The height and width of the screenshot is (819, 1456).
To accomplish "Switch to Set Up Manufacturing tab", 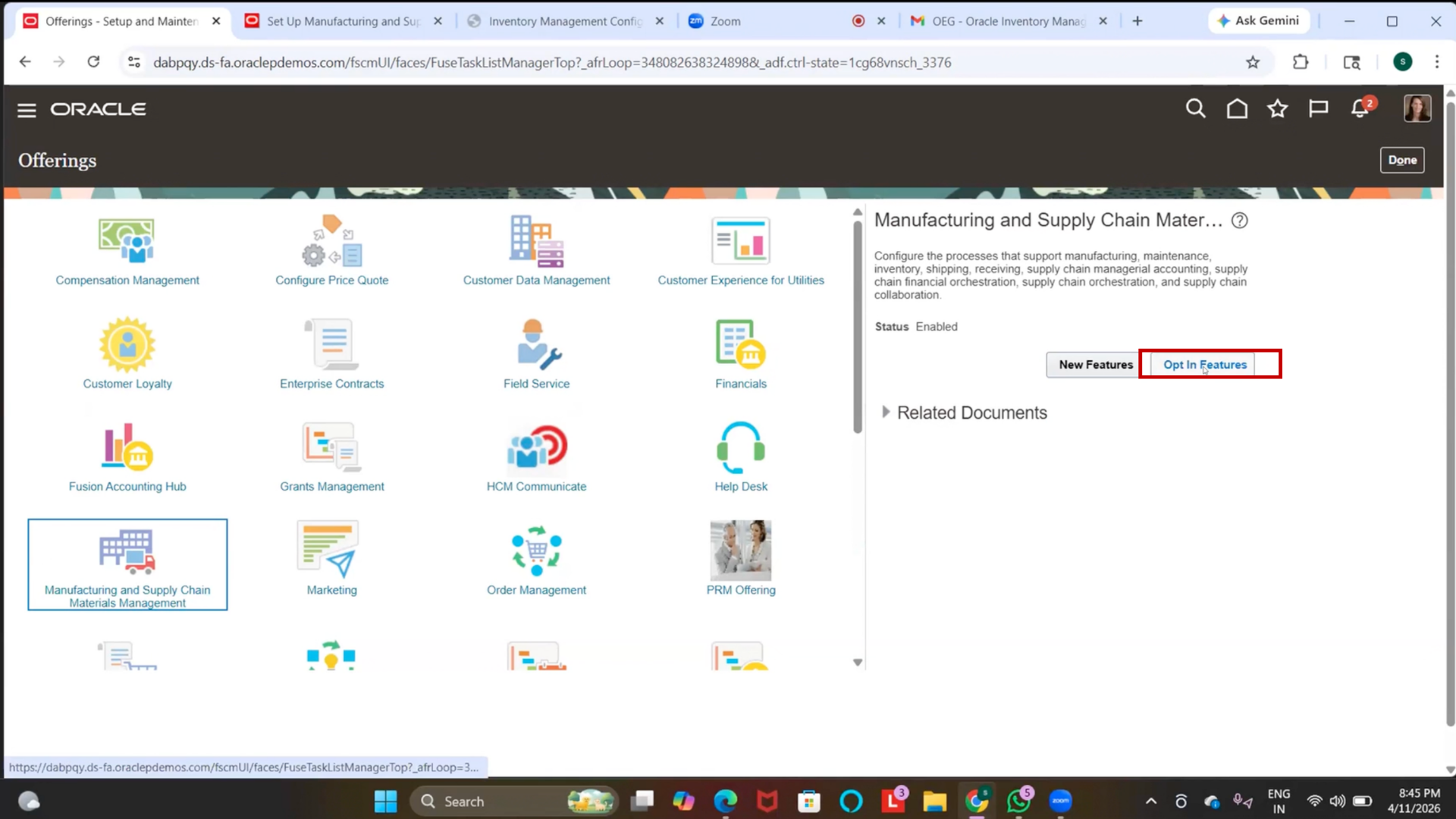I will [x=343, y=21].
